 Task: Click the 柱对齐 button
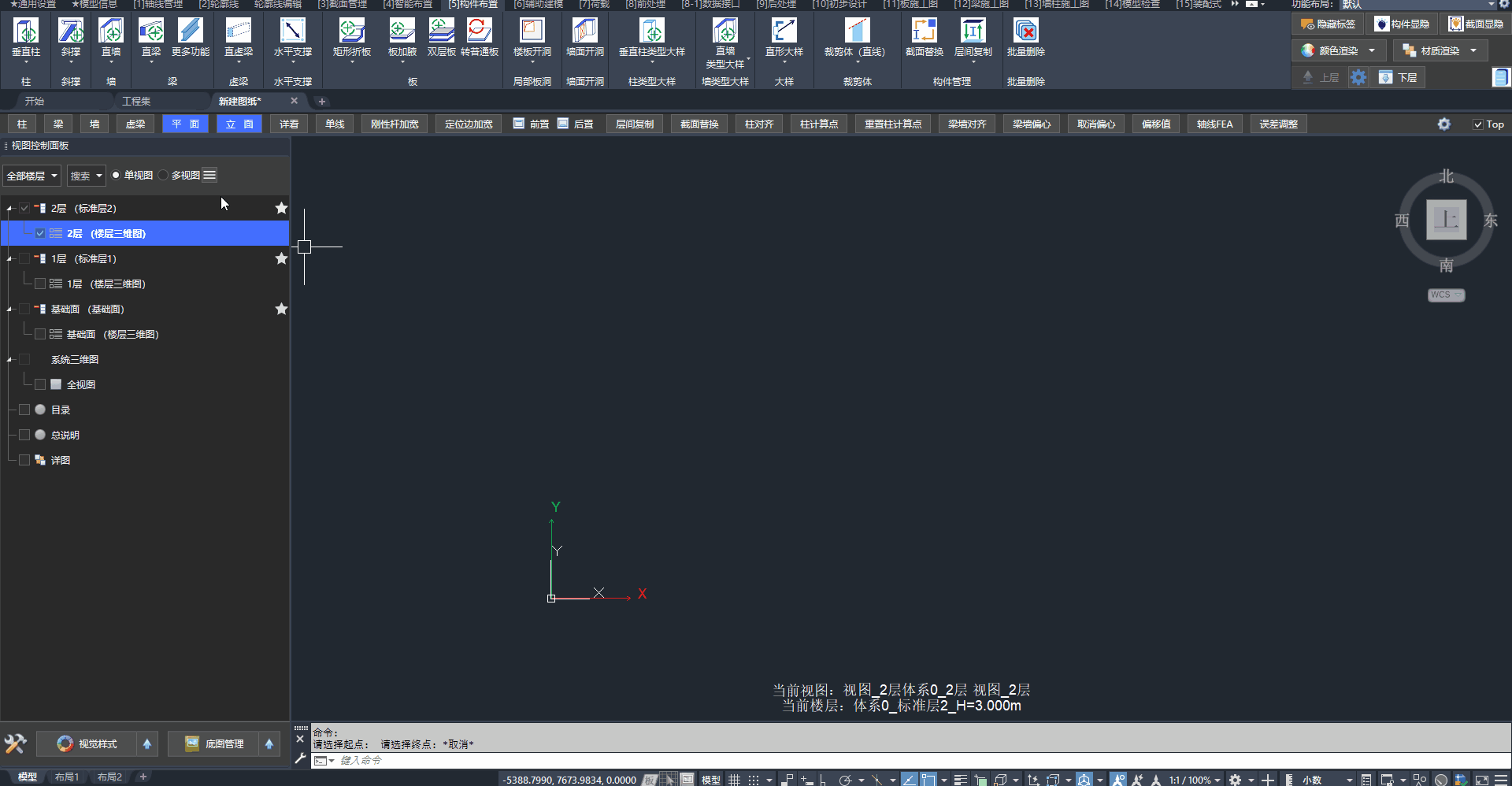pyautogui.click(x=759, y=124)
